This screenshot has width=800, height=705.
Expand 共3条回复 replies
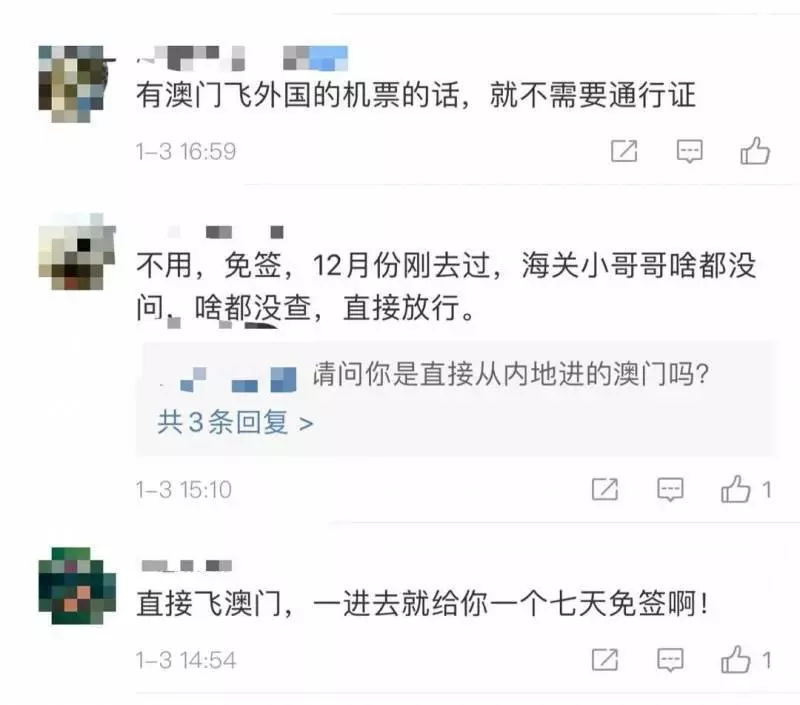(235, 422)
